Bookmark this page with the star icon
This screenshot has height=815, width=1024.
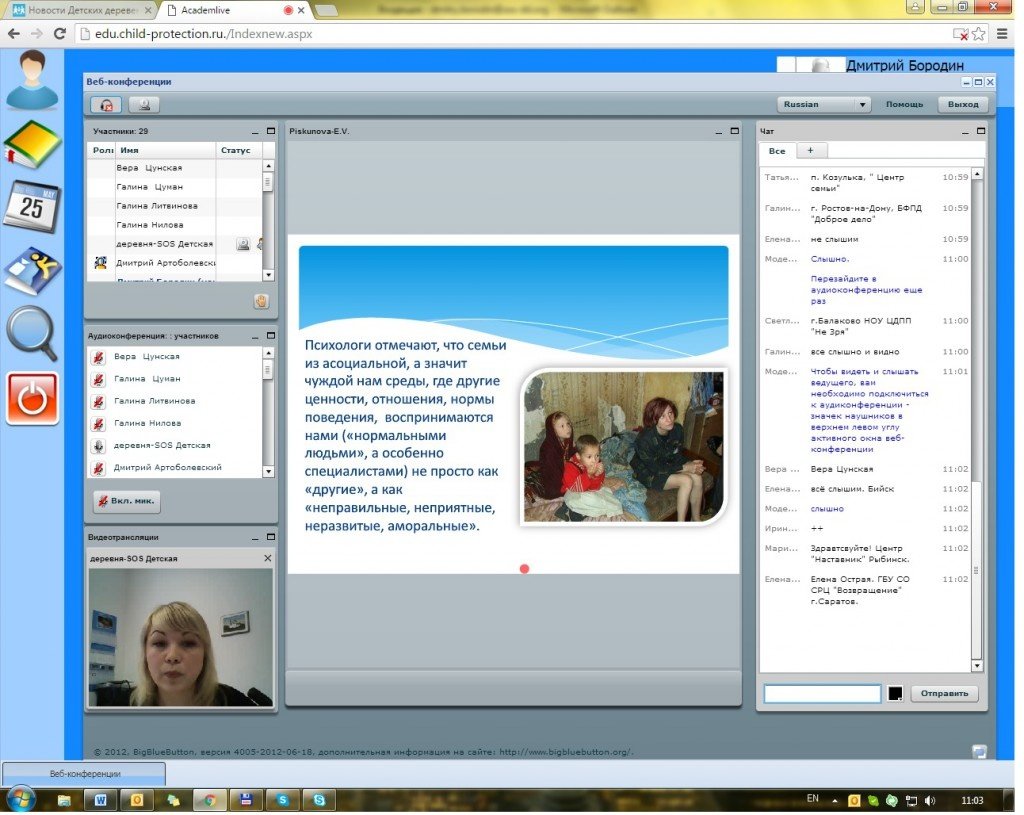(x=978, y=34)
